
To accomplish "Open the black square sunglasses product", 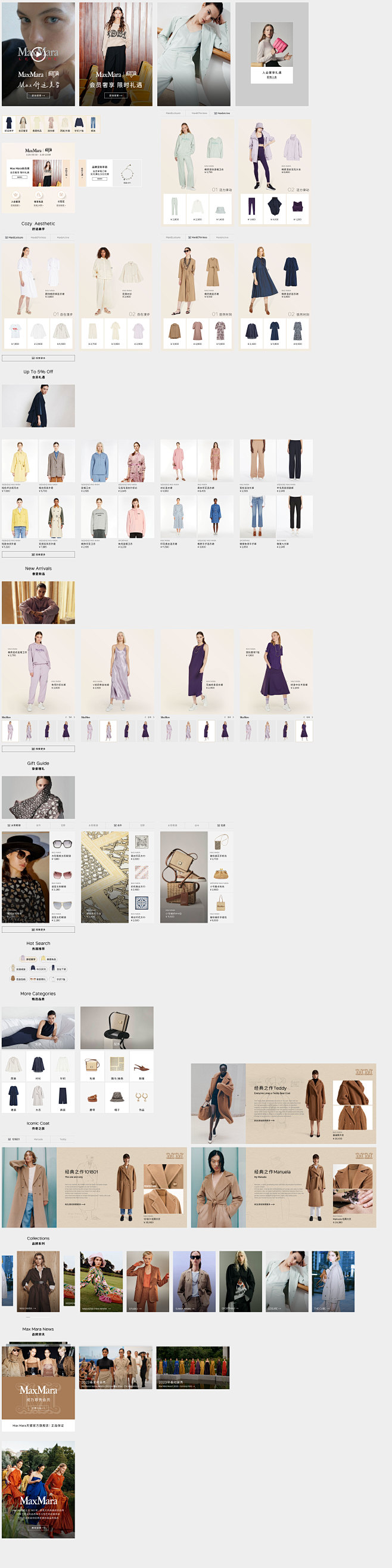I will [62, 847].
